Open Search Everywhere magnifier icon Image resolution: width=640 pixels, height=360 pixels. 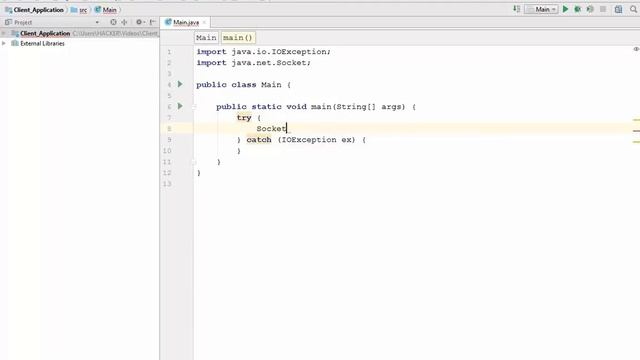click(x=633, y=9)
